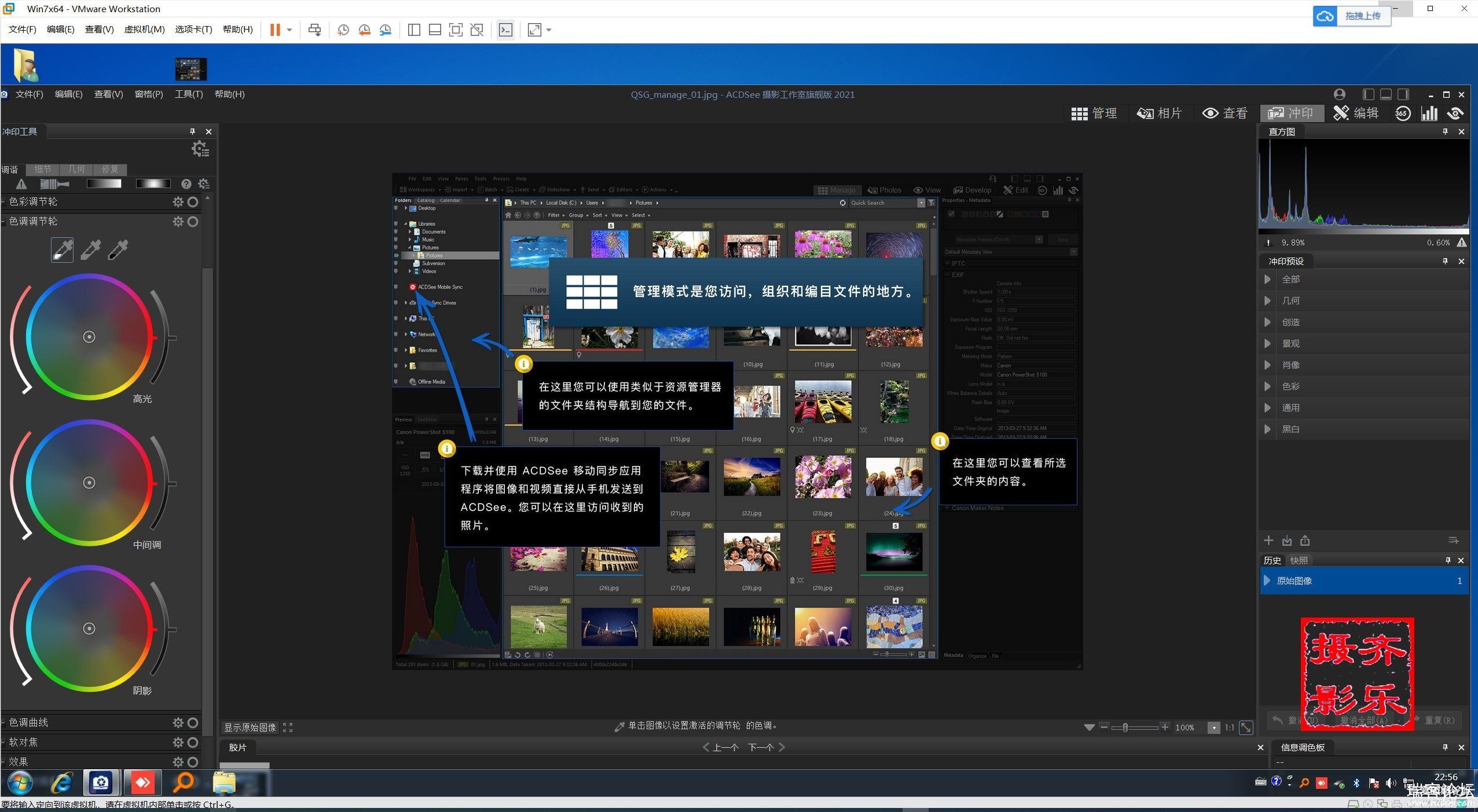Toggle the 色调调节轮 enable circle
The image size is (1478, 812).
tap(193, 222)
